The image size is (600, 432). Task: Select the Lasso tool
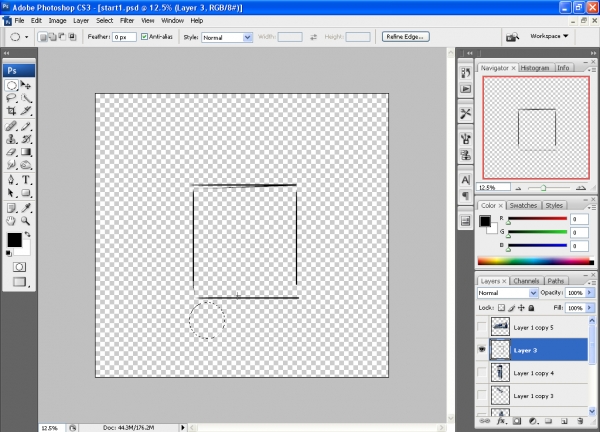coord(11,98)
